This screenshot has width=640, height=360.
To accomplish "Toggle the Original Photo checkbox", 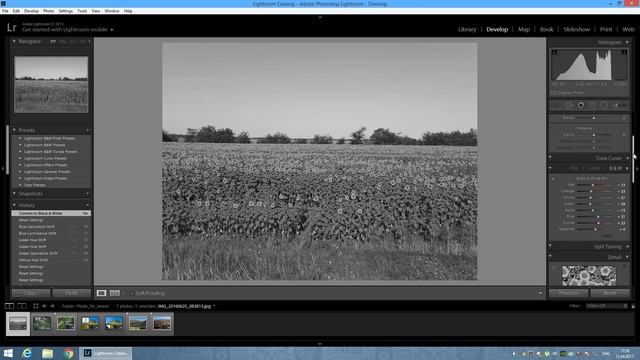I will click(553, 93).
